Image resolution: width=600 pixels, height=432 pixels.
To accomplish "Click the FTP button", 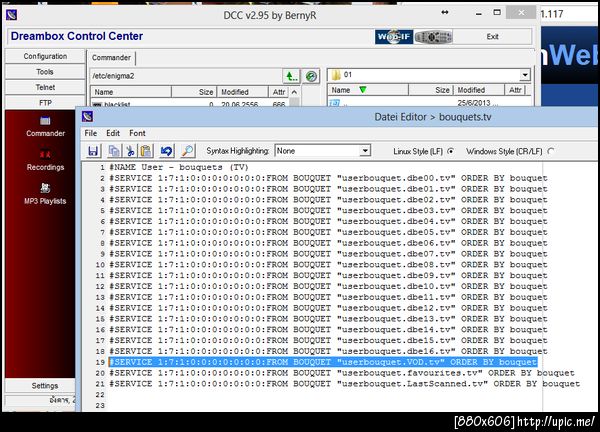I will (x=45, y=103).
